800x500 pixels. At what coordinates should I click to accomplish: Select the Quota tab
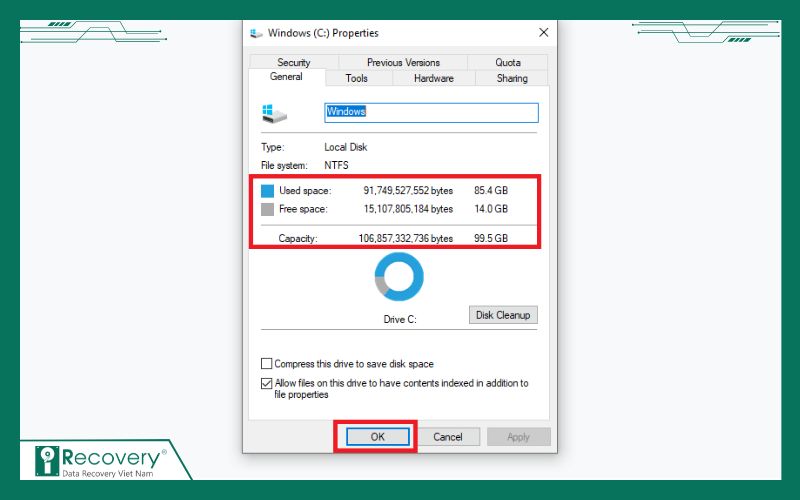coord(508,62)
